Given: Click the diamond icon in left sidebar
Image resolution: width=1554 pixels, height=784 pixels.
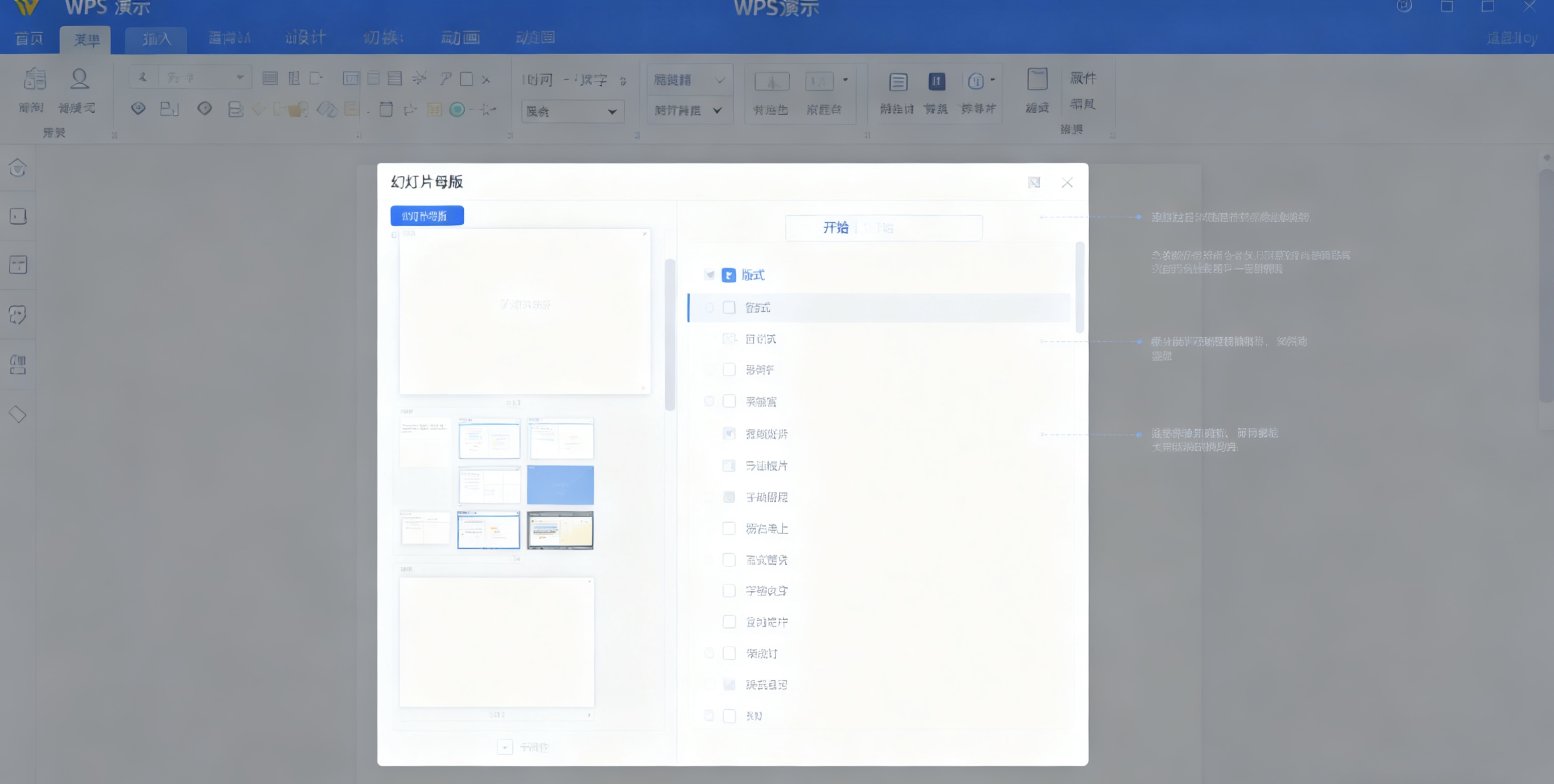Looking at the screenshot, I should (x=18, y=414).
